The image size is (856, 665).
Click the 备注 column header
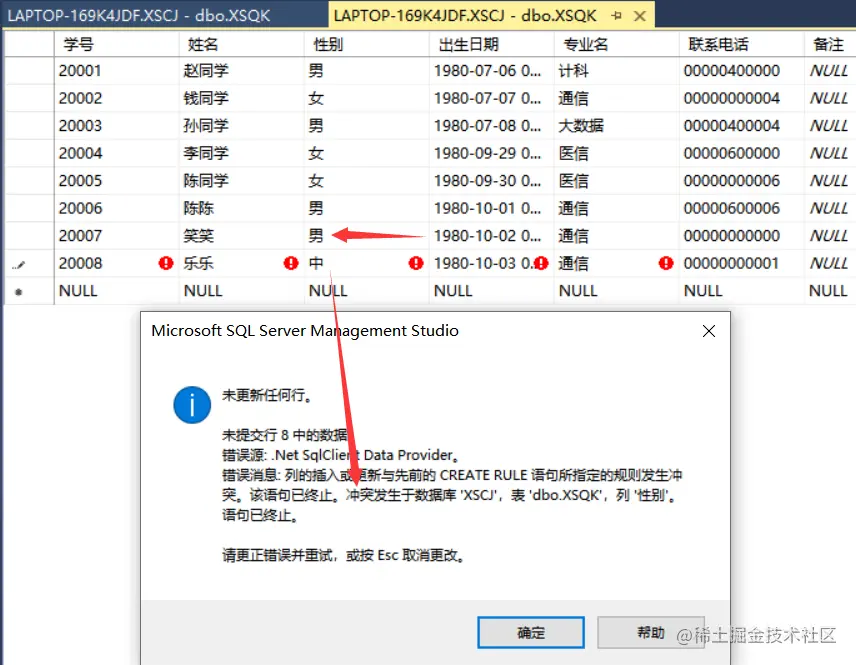click(830, 44)
